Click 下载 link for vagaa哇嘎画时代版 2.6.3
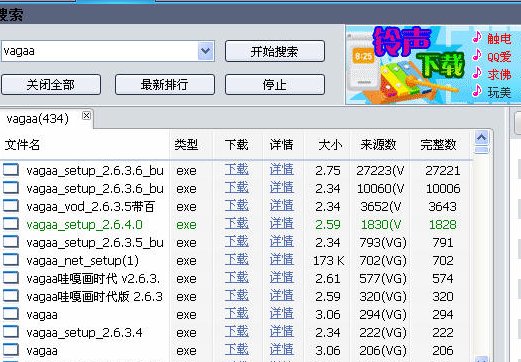Viewport: 521px width, 362px height. (236, 296)
